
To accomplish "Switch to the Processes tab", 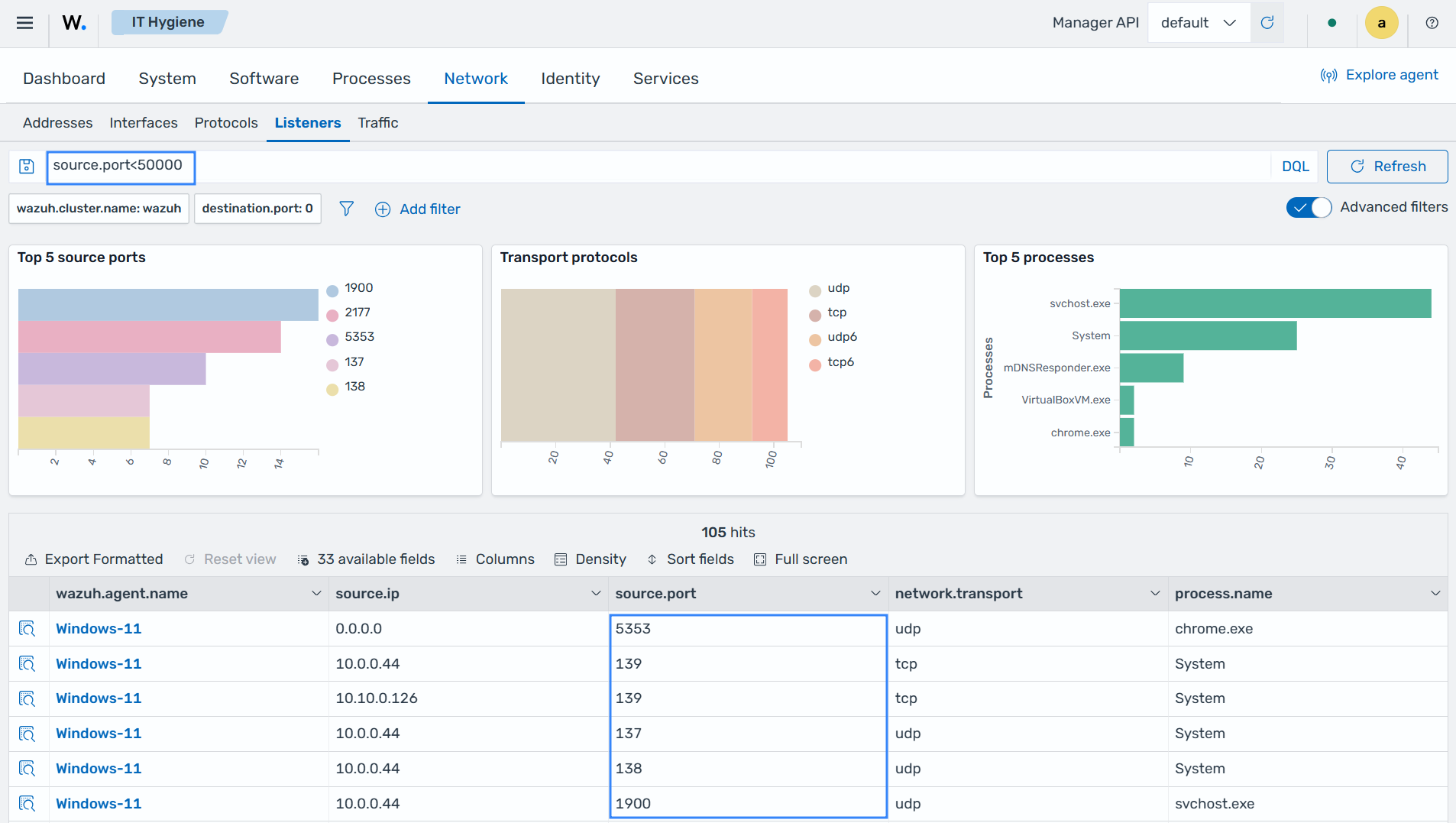I will pos(371,79).
